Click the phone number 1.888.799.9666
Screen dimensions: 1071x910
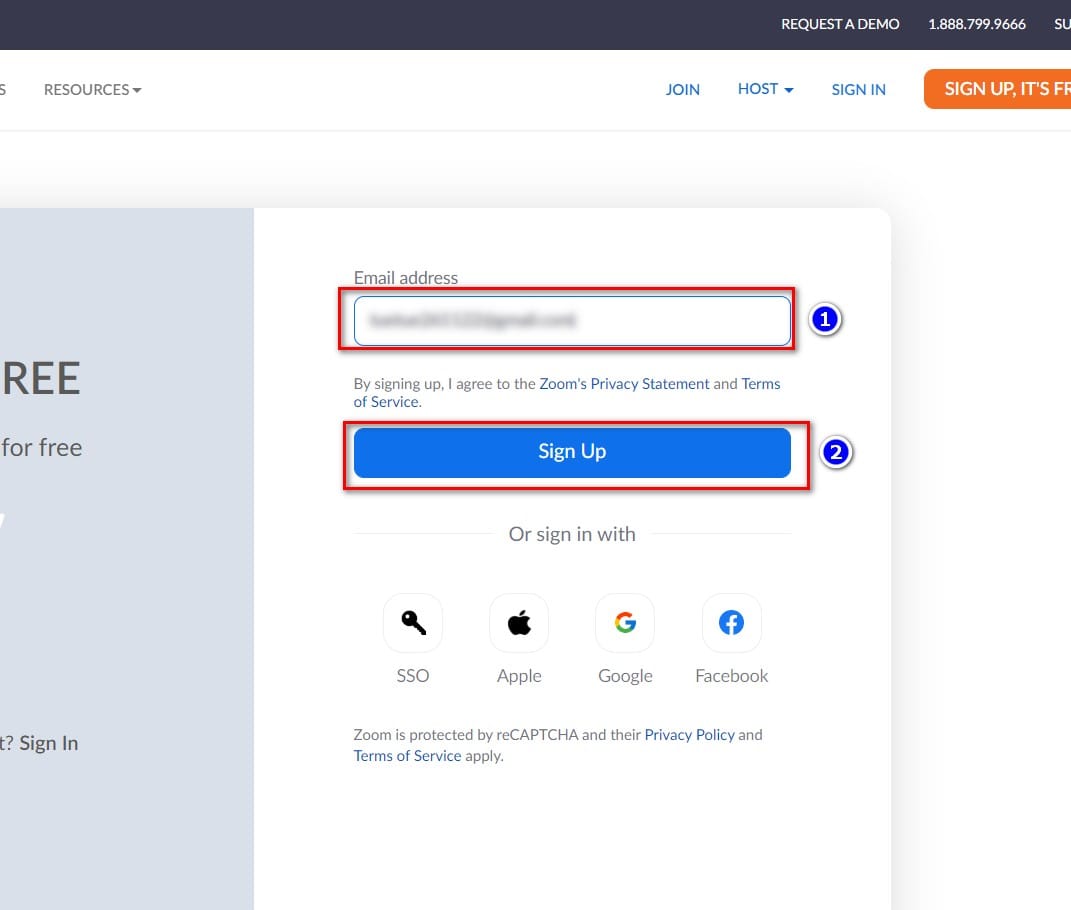pos(977,24)
